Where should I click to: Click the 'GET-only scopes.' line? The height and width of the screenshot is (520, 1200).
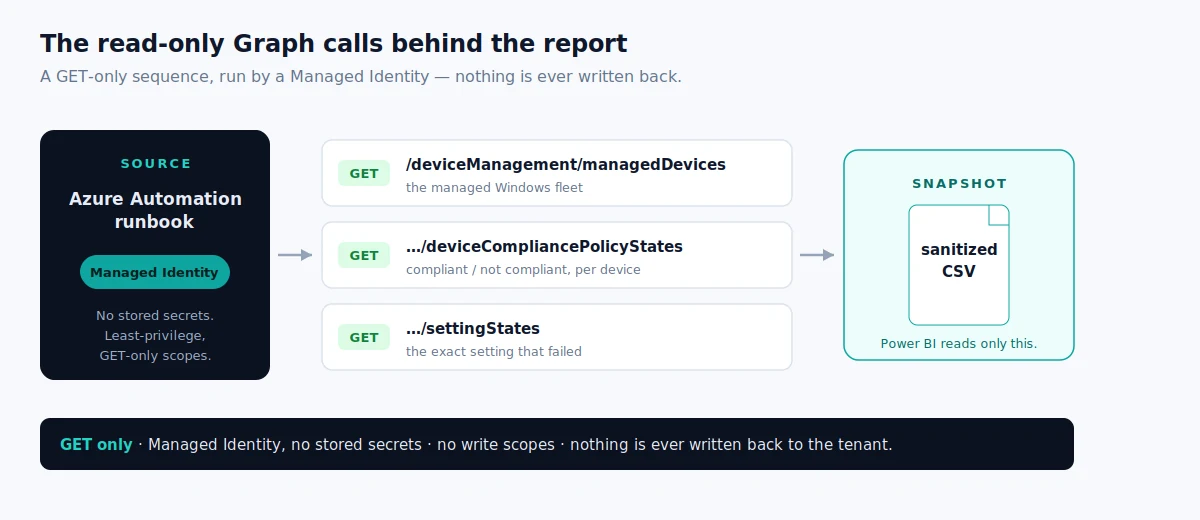tap(155, 355)
